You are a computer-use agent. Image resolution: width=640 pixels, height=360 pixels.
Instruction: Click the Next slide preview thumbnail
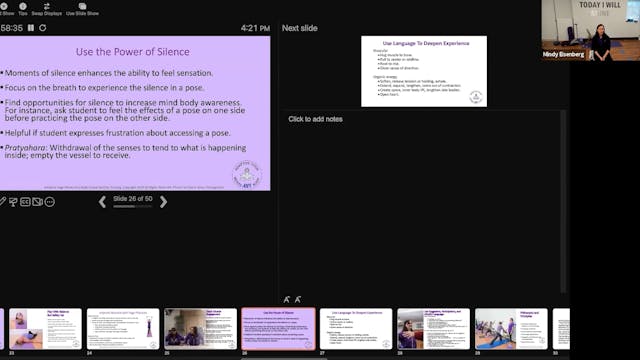click(x=424, y=71)
